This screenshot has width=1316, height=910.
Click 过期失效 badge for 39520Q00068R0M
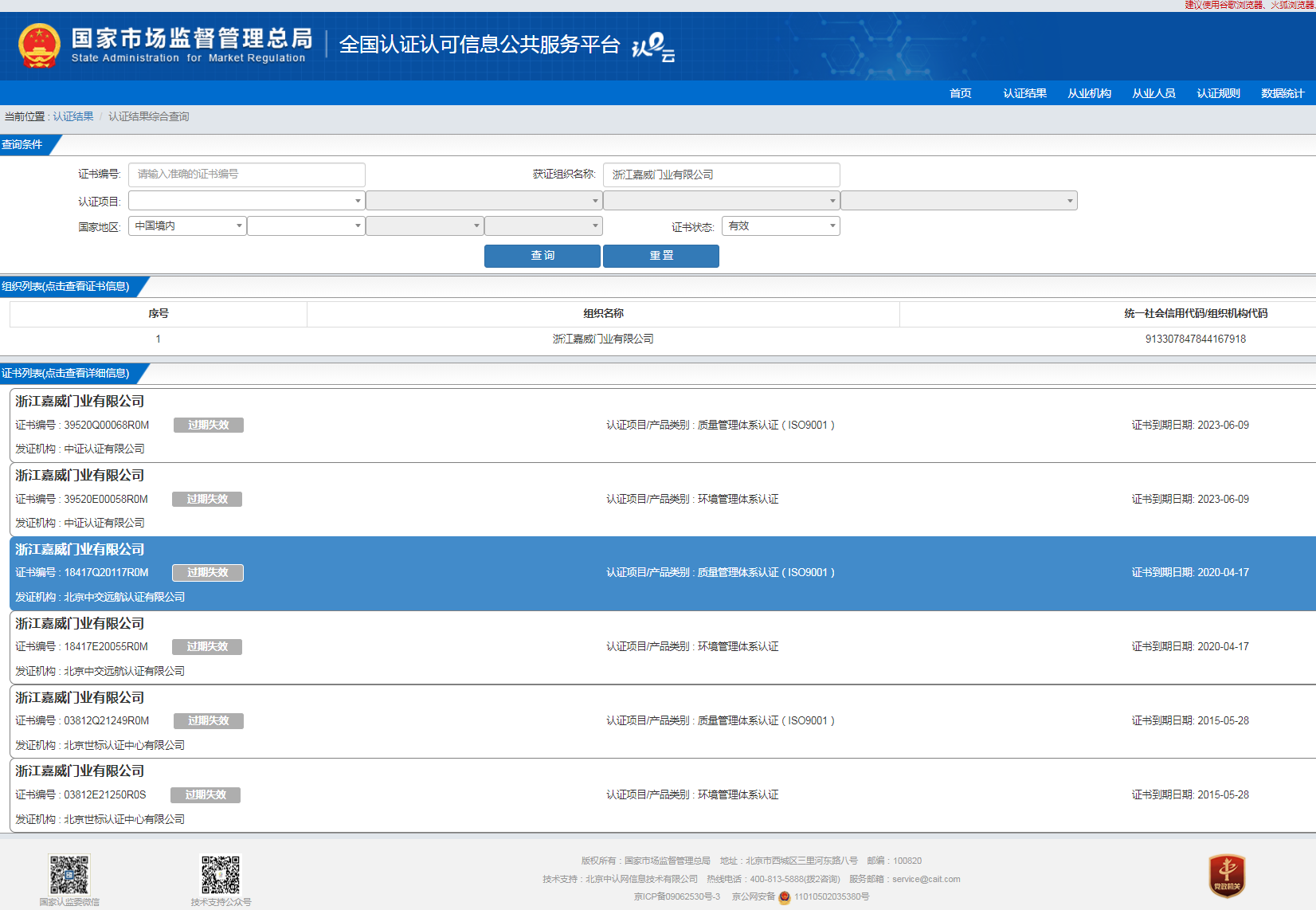point(209,426)
